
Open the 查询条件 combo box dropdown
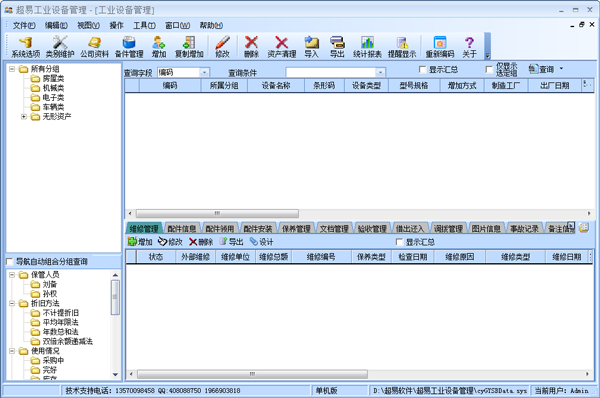pos(380,72)
